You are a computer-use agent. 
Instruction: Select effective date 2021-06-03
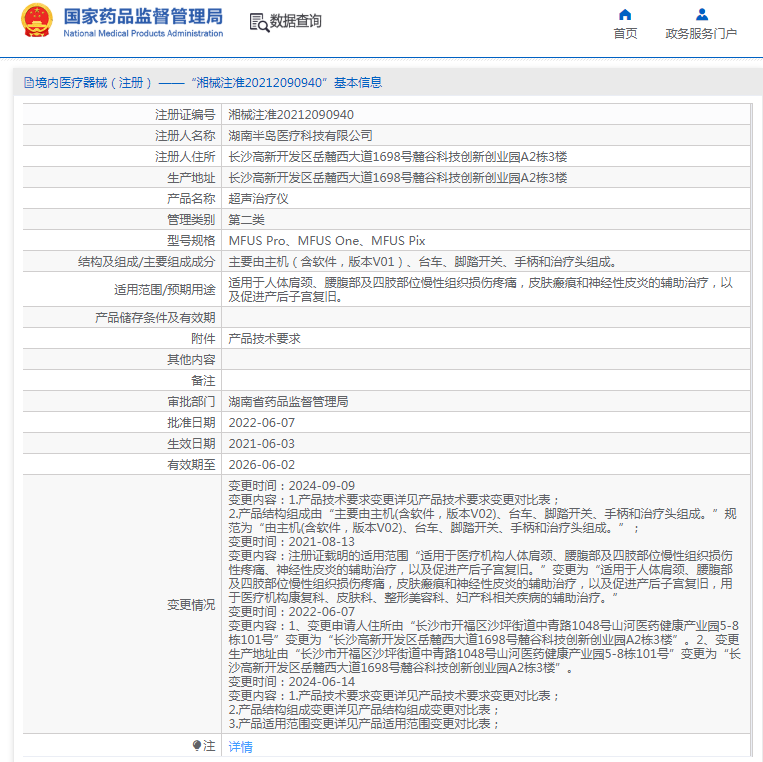click(262, 444)
